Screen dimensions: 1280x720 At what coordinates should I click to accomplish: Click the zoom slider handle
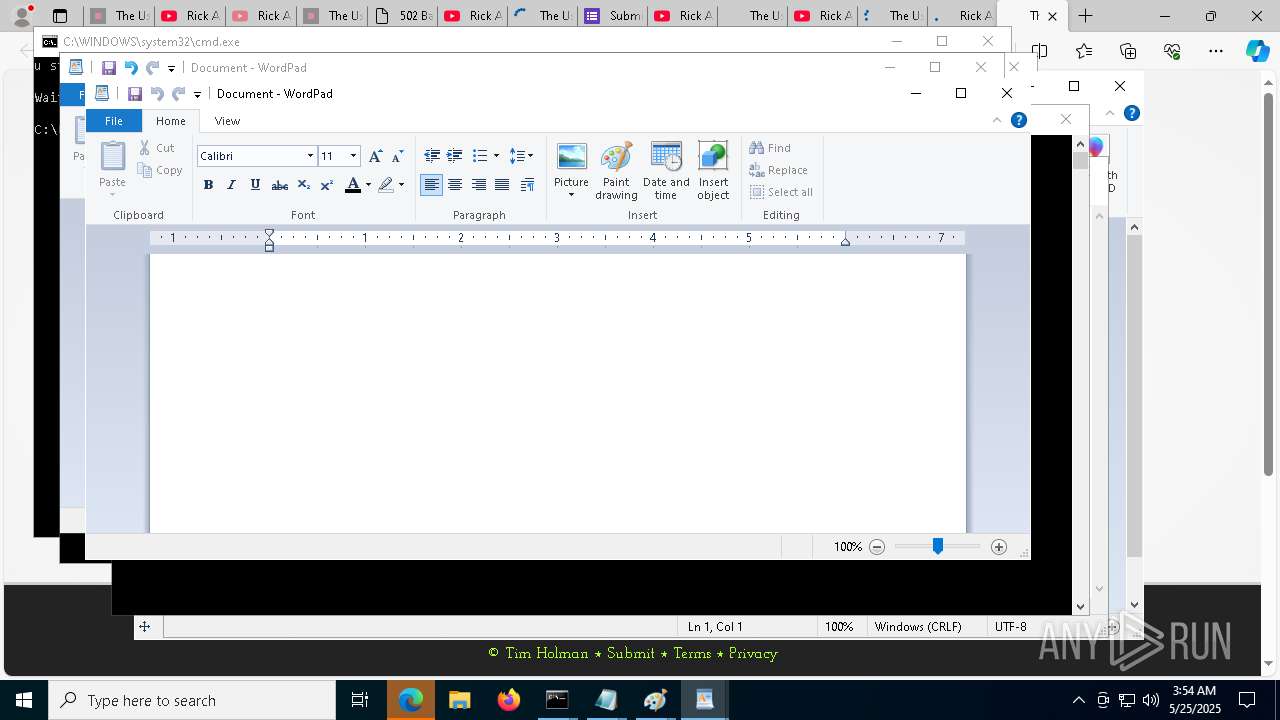[938, 546]
